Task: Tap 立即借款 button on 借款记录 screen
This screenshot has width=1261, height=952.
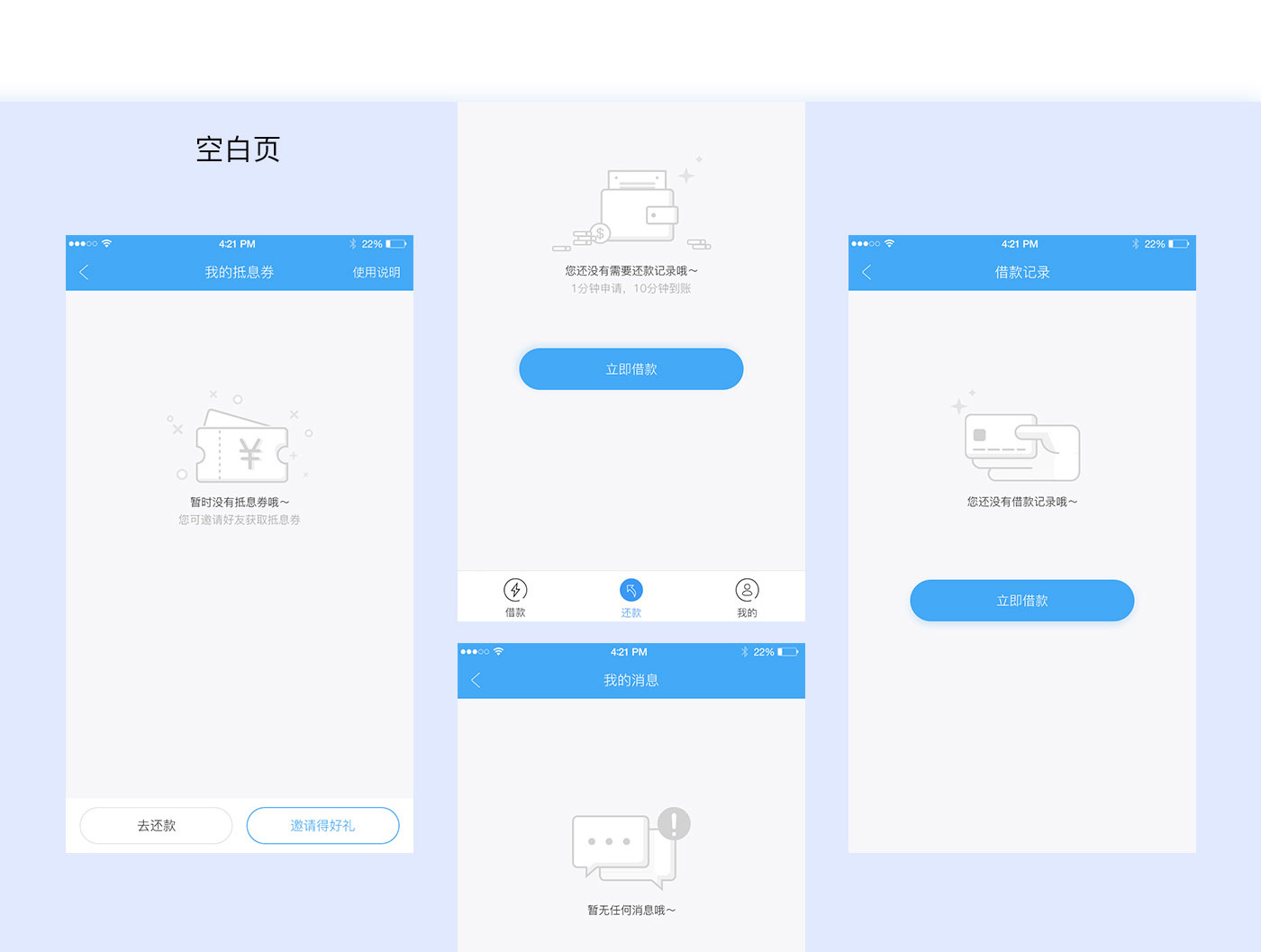Action: point(1021,601)
